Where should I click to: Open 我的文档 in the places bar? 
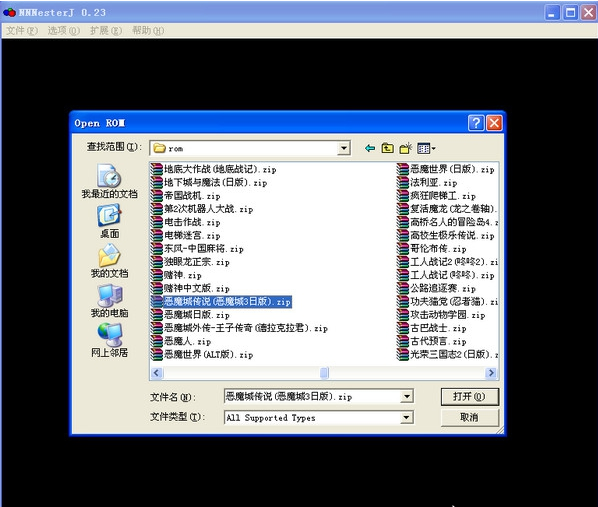pos(109,261)
